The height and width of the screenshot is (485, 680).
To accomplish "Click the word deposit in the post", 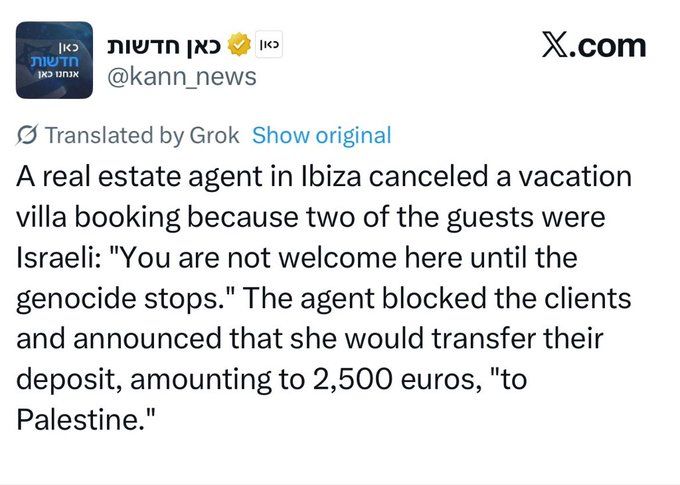I will (69, 380).
